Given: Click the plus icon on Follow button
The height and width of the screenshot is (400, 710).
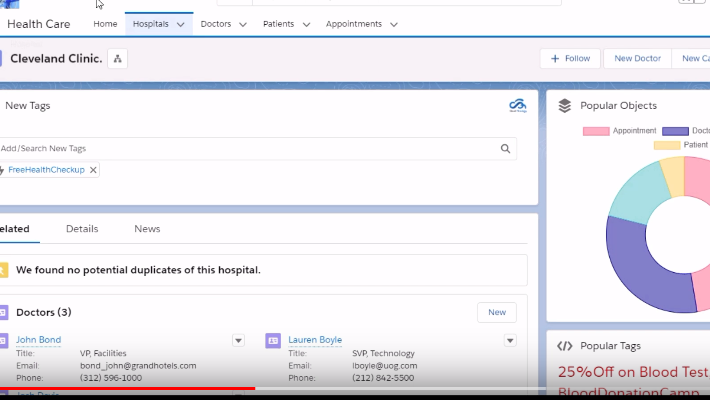Looking at the screenshot, I should (555, 58).
